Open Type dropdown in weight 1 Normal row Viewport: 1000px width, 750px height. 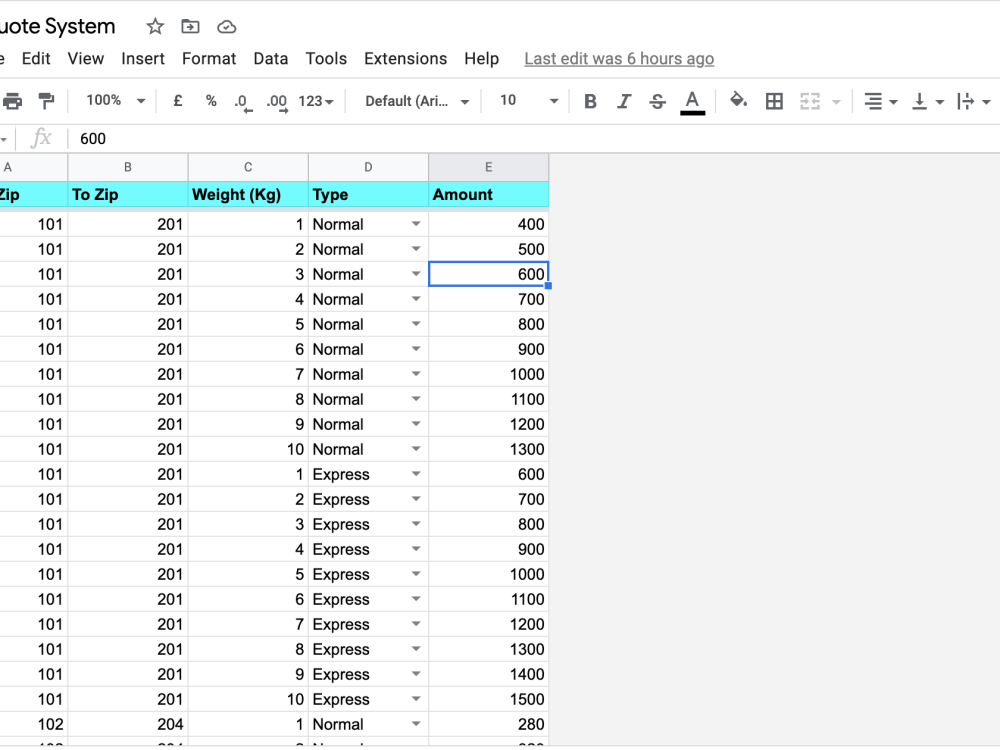pyautogui.click(x=416, y=224)
